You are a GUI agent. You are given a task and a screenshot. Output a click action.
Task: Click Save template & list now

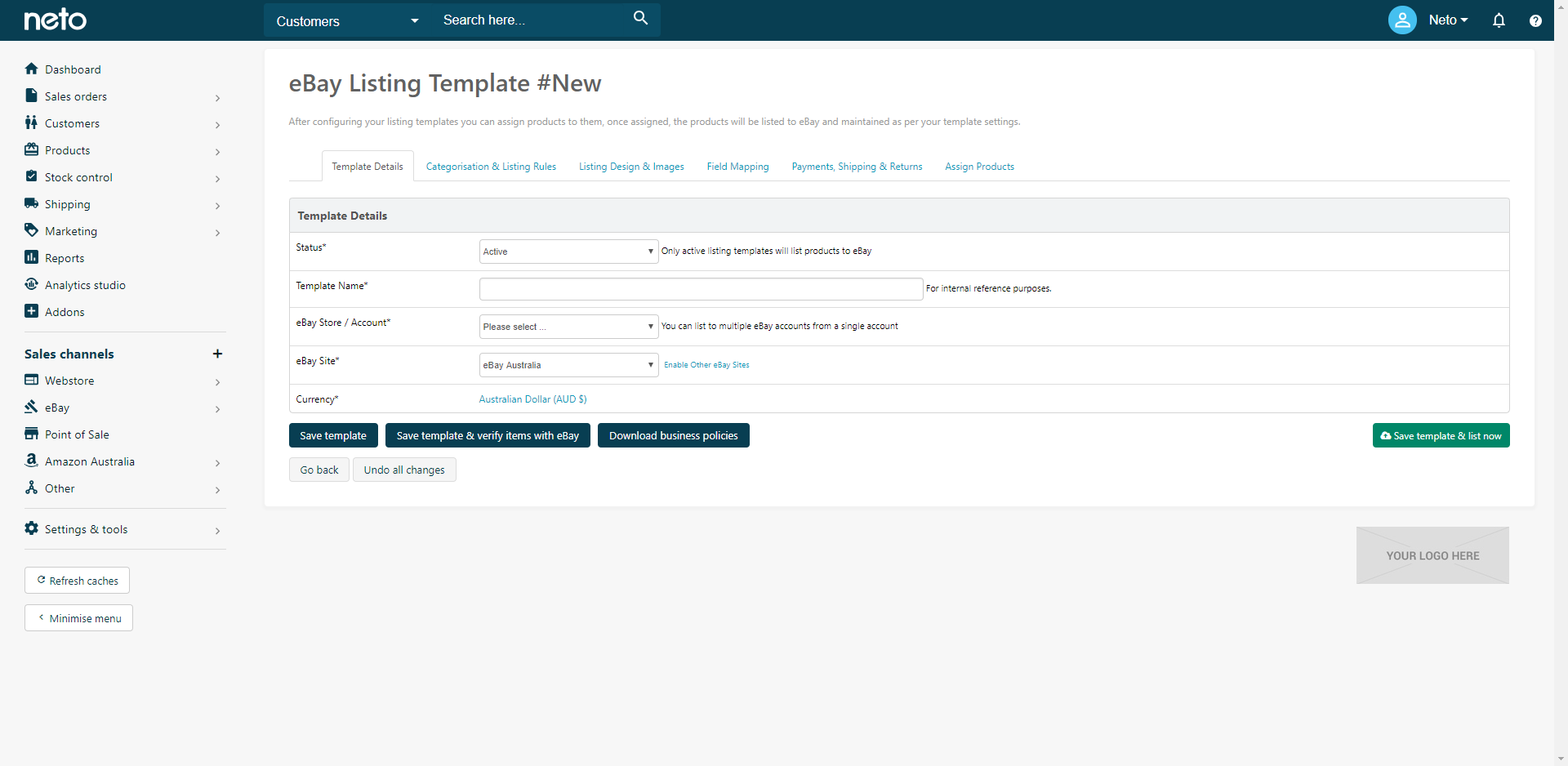tap(1441, 435)
